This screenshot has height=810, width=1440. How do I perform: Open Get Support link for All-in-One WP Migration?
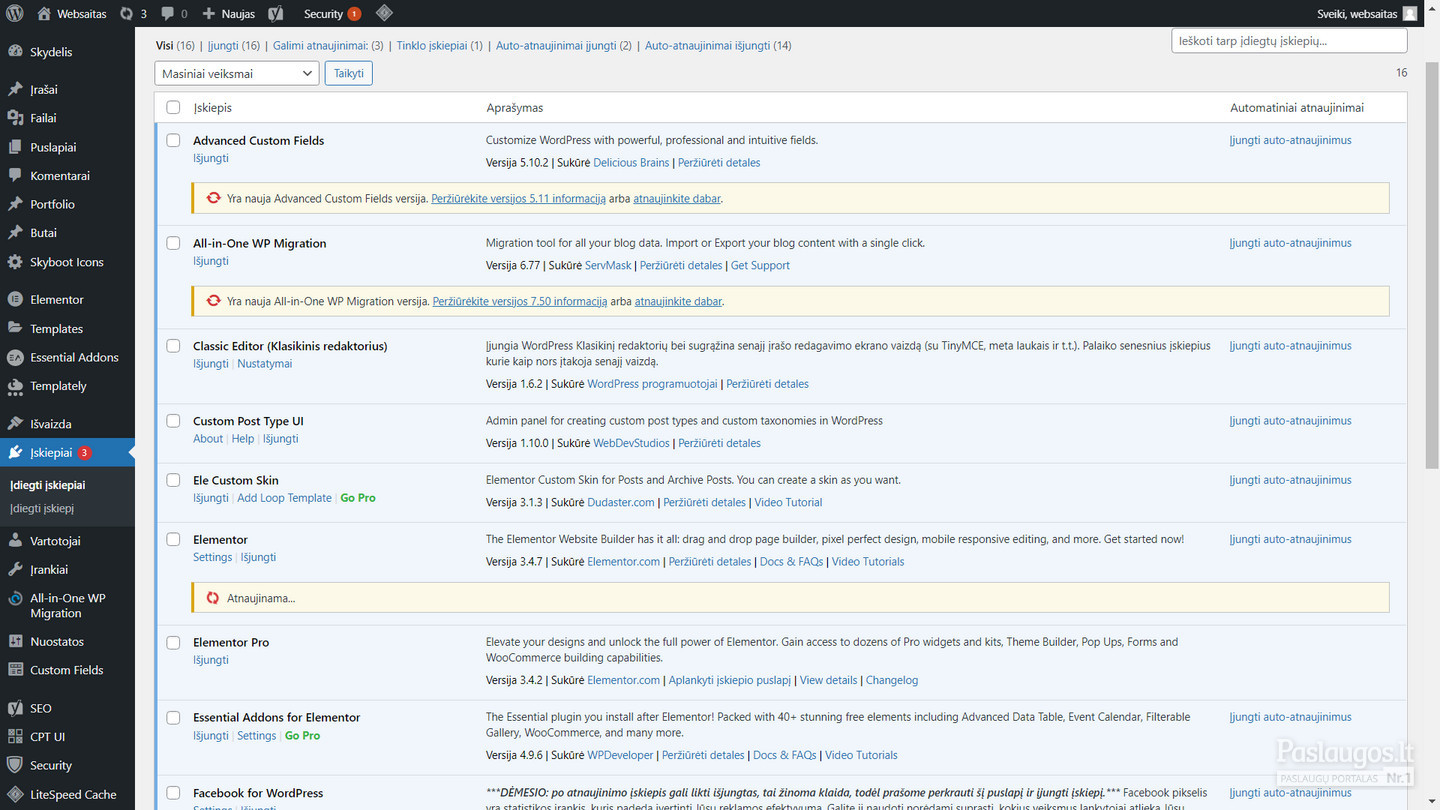[x=760, y=265]
